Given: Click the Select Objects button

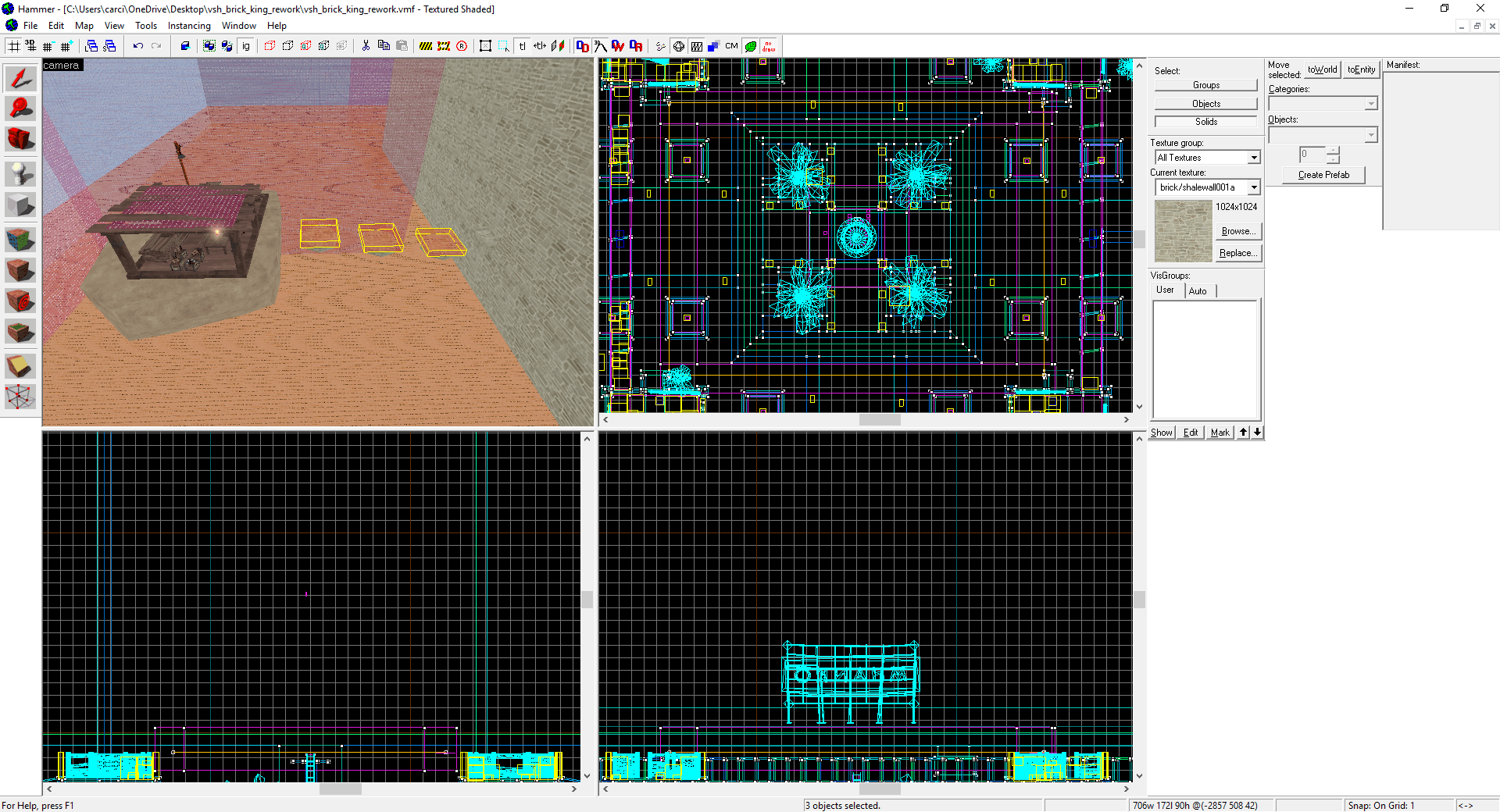Looking at the screenshot, I should coord(1205,104).
